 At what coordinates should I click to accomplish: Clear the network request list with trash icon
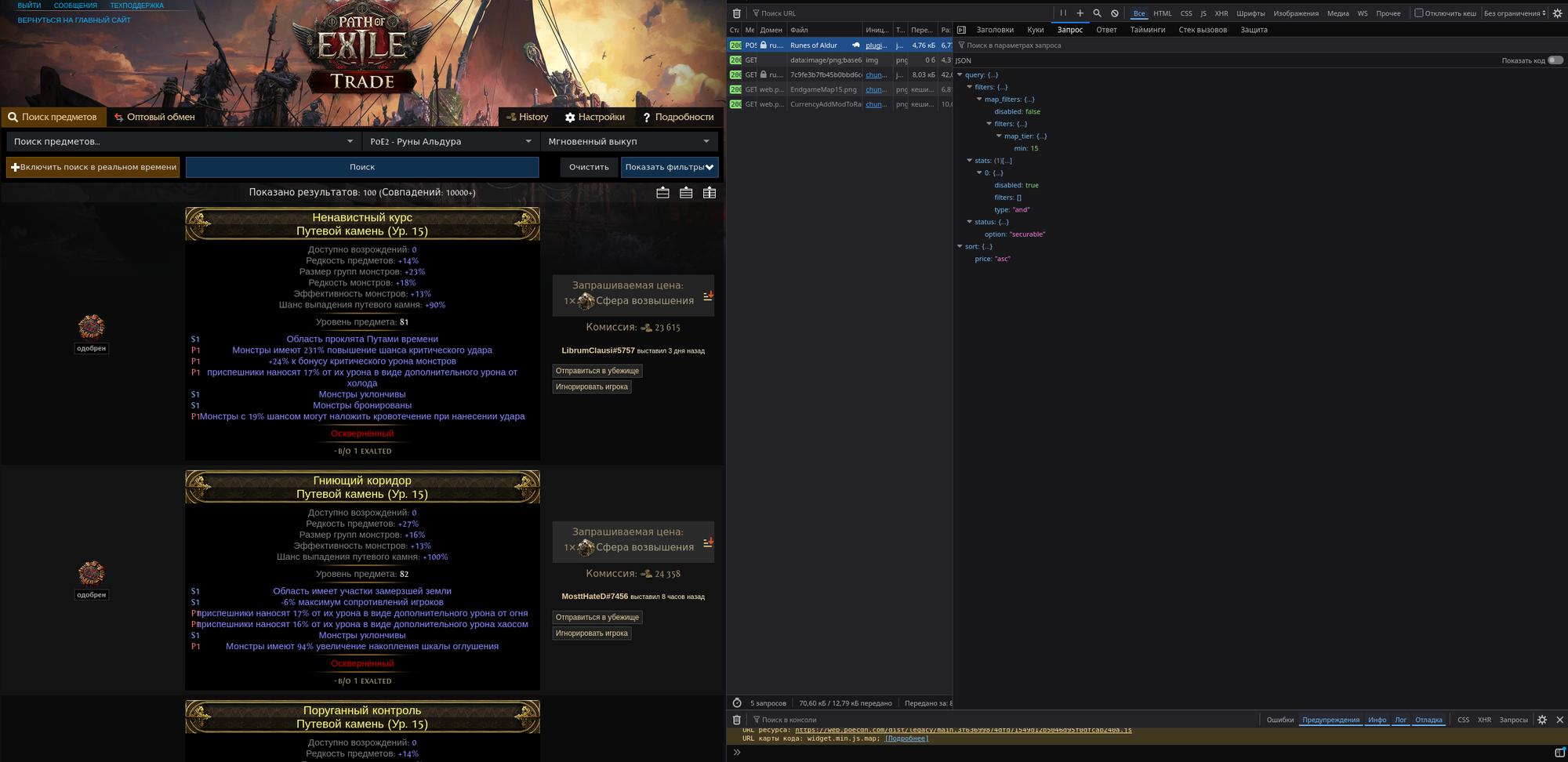point(736,13)
